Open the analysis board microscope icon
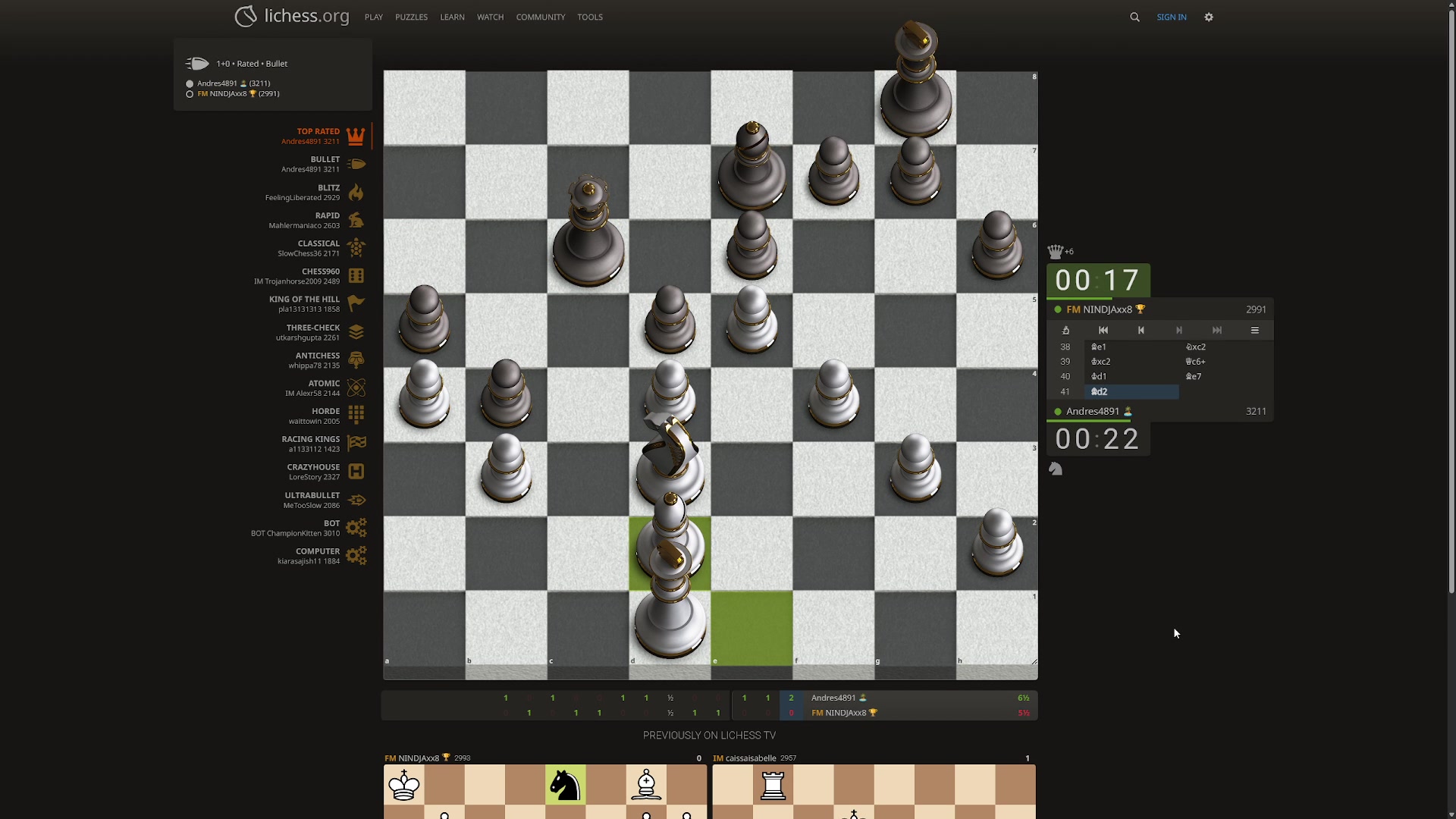The image size is (1456, 819). point(1065,331)
